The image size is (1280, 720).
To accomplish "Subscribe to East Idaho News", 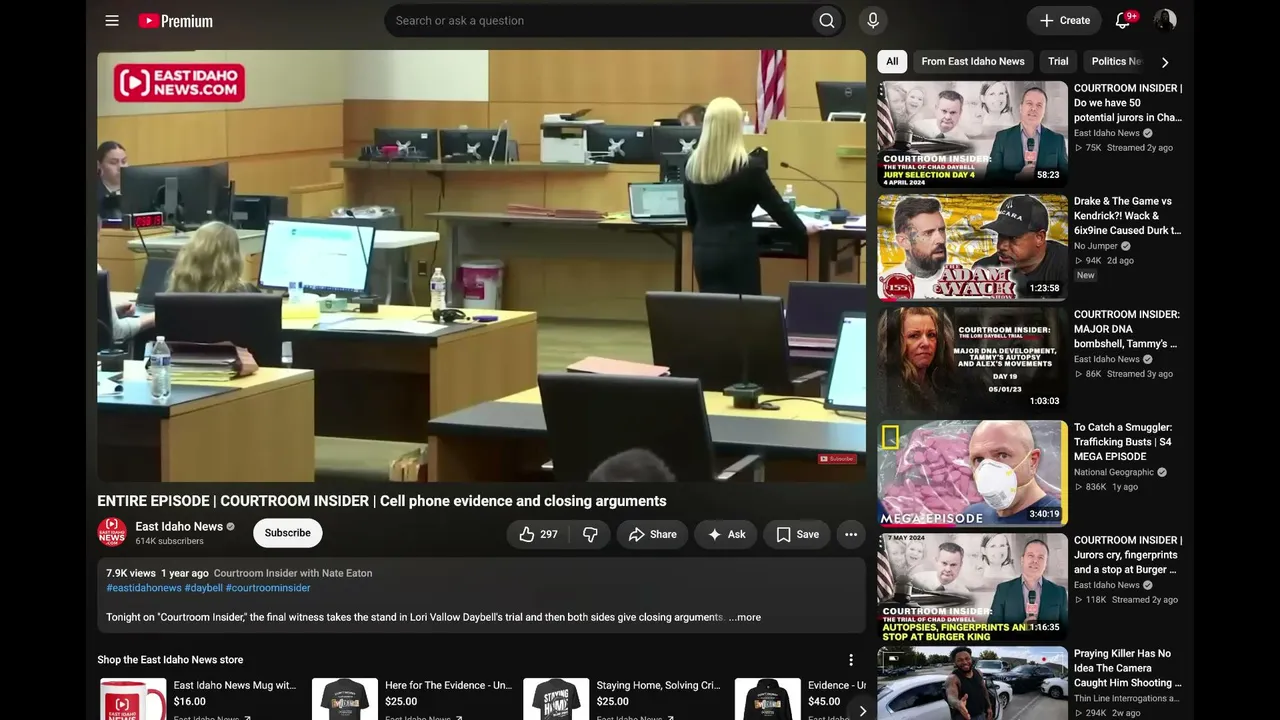I will pyautogui.click(x=287, y=533).
